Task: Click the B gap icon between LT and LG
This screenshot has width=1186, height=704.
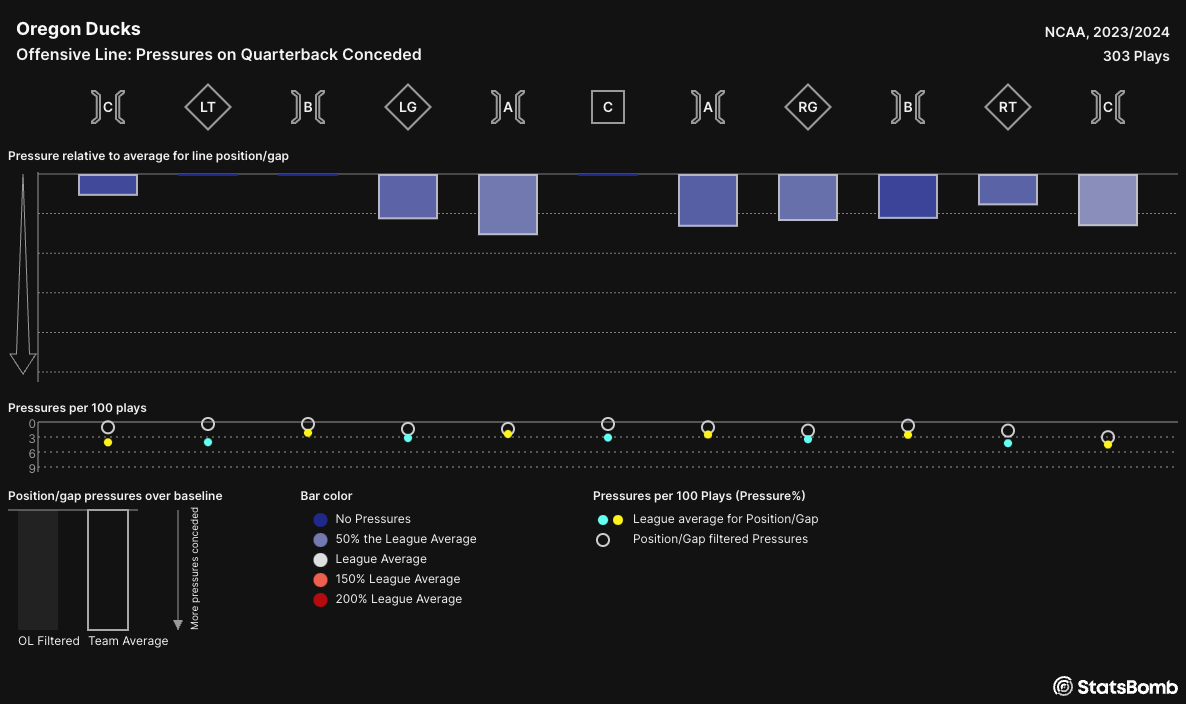Action: point(308,107)
